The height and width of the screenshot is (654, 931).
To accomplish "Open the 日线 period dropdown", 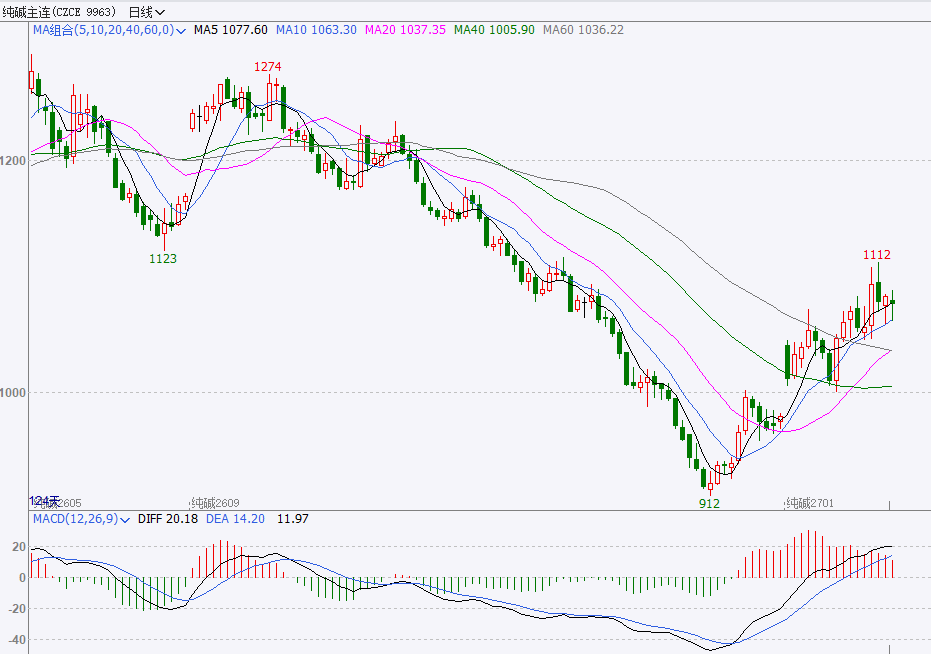I will pyautogui.click(x=147, y=12).
